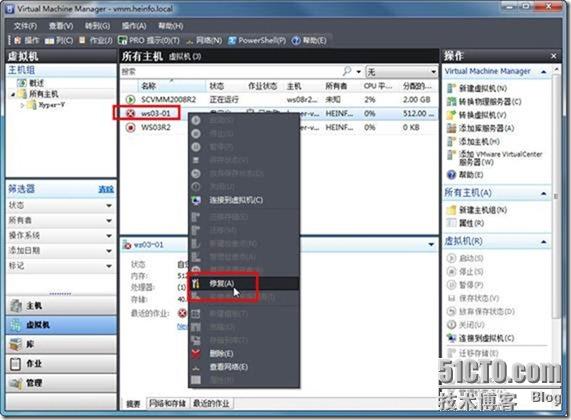Choose 查看网络(E) in the context menu
The height and width of the screenshot is (420, 571).
pyautogui.click(x=244, y=367)
